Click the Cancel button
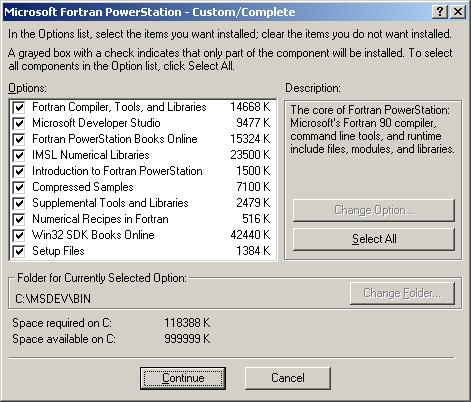 point(288,378)
